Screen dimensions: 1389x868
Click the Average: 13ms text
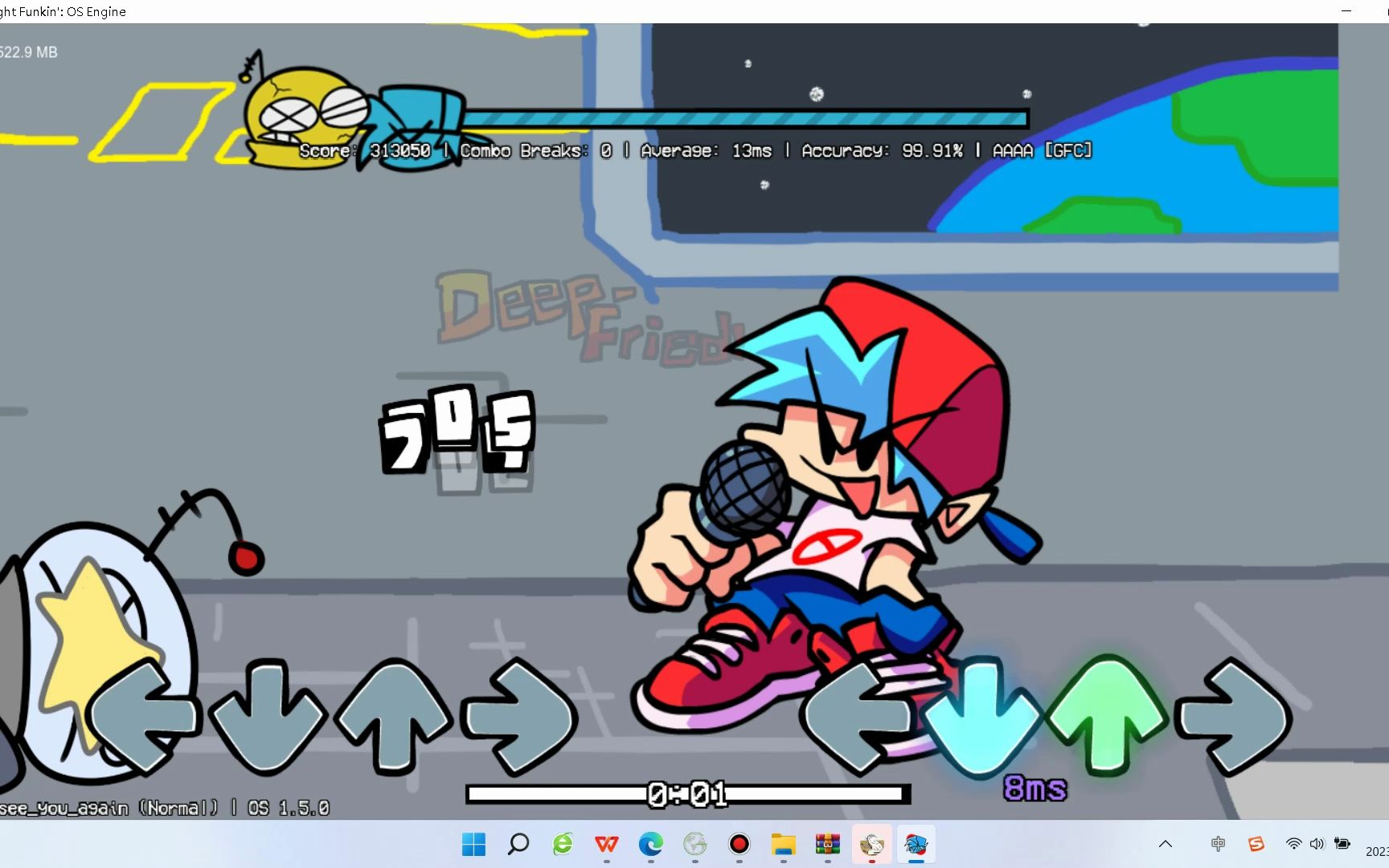(x=706, y=150)
